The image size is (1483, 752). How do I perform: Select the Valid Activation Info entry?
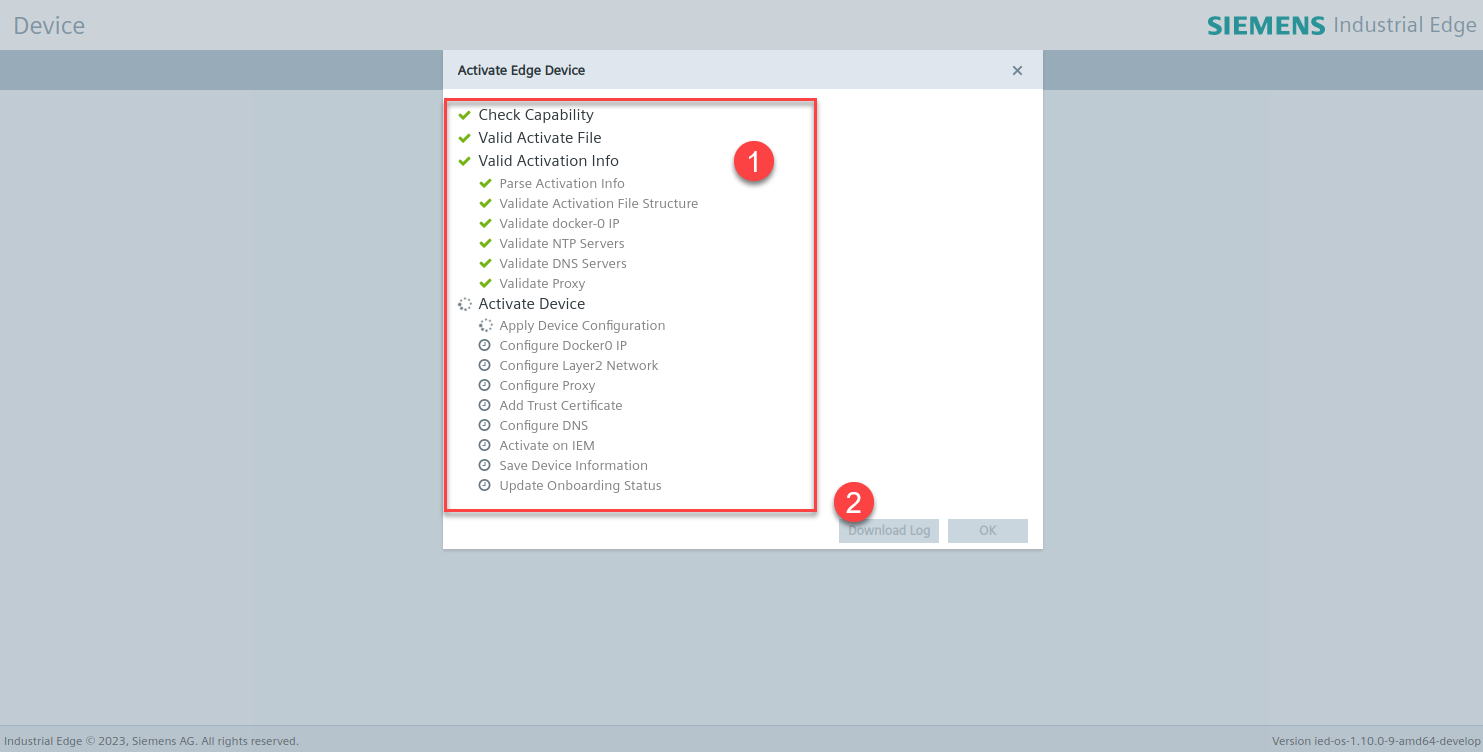point(548,160)
